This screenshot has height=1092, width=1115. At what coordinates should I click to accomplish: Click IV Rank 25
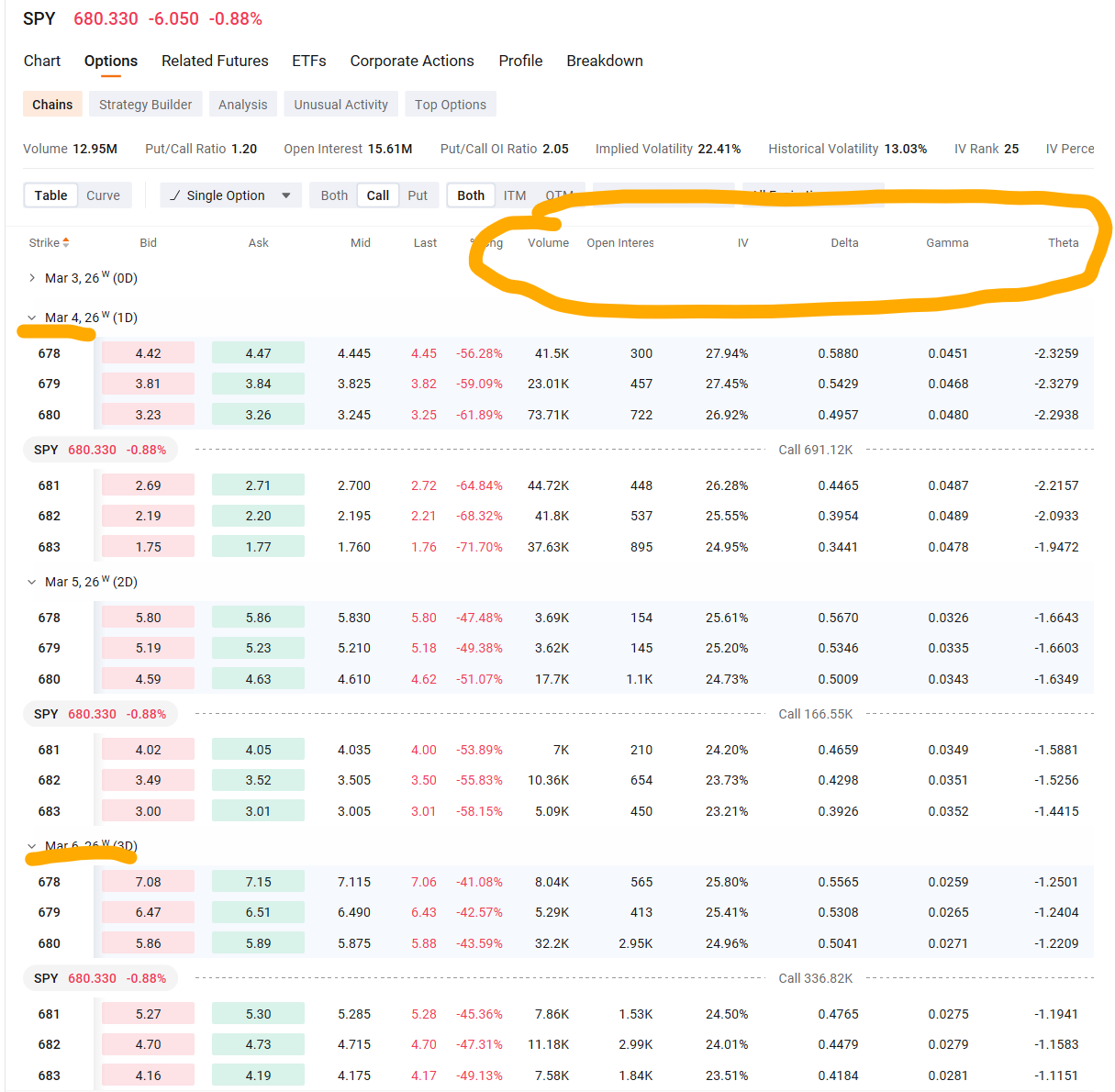click(987, 149)
